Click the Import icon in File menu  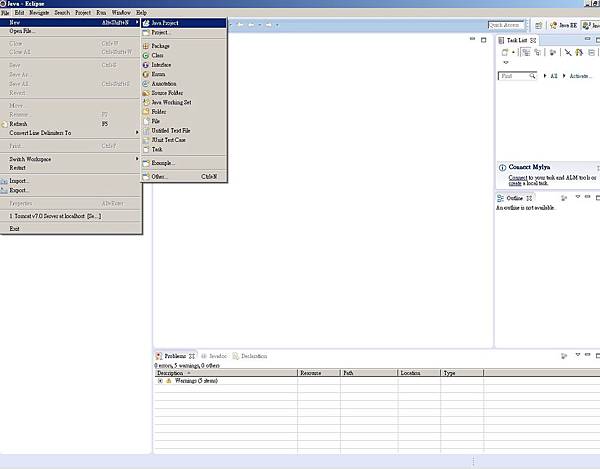[4, 181]
